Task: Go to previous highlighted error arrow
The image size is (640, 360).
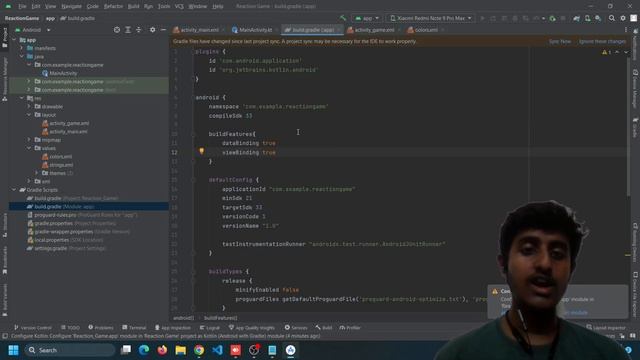Action: (617, 52)
